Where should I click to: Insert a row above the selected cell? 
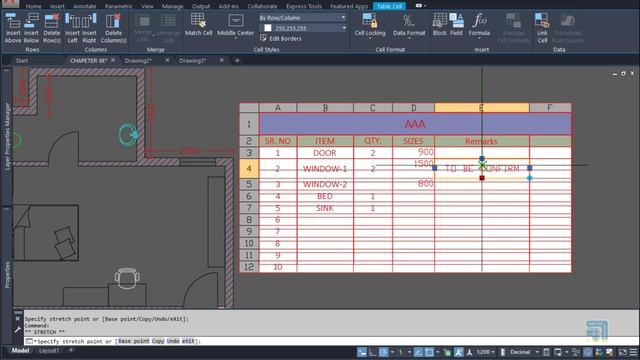[13, 28]
